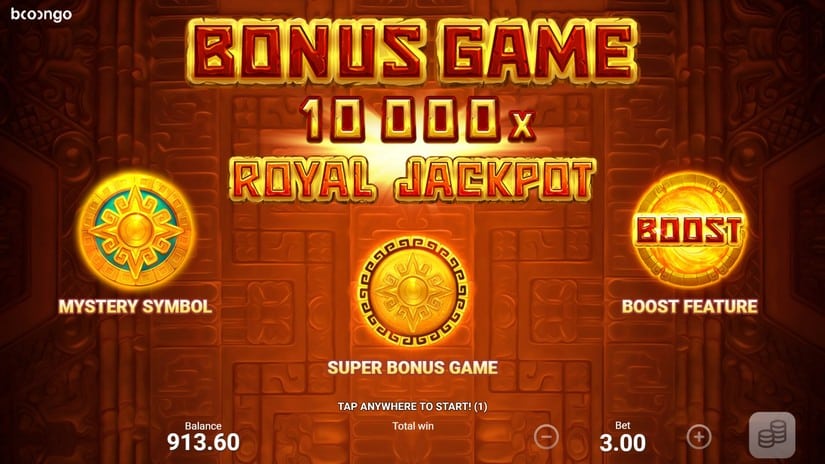This screenshot has width=825, height=464.
Task: Click the Mystery Symbol golden medallion
Action: 136,231
